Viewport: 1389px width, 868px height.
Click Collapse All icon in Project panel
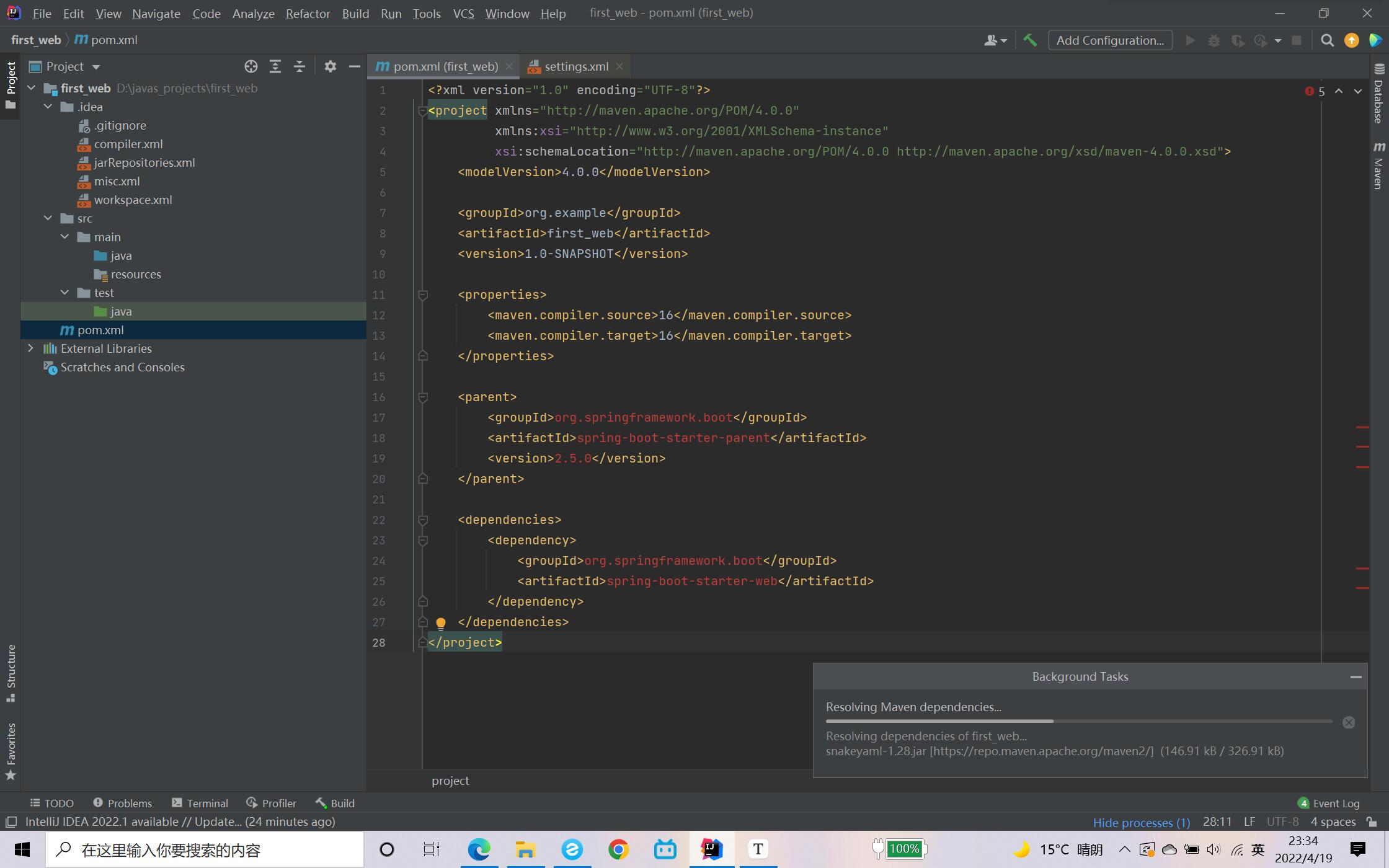coord(300,66)
